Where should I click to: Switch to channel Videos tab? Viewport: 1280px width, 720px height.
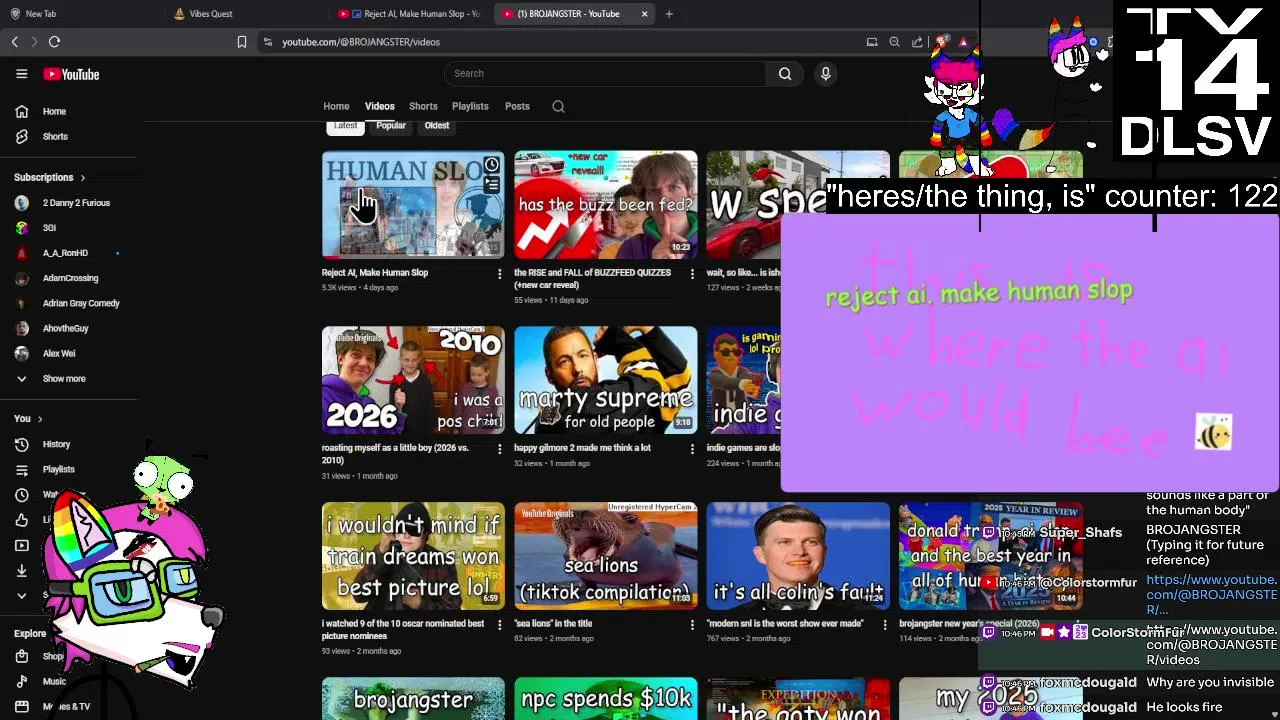(x=379, y=106)
